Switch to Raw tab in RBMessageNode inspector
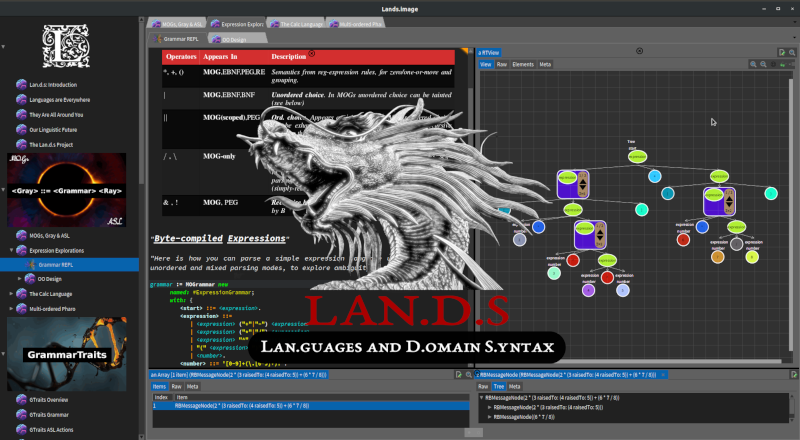This screenshot has height=440, width=800. click(483, 386)
